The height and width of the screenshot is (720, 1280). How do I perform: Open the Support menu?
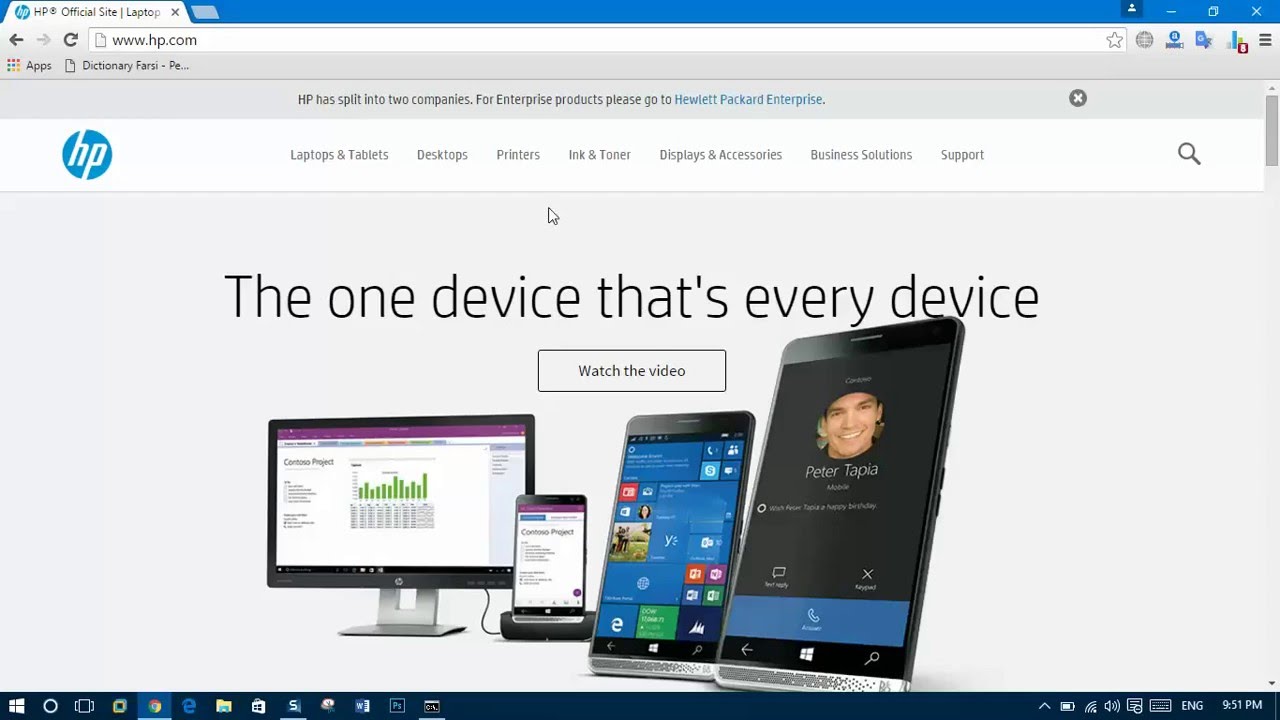click(x=962, y=155)
